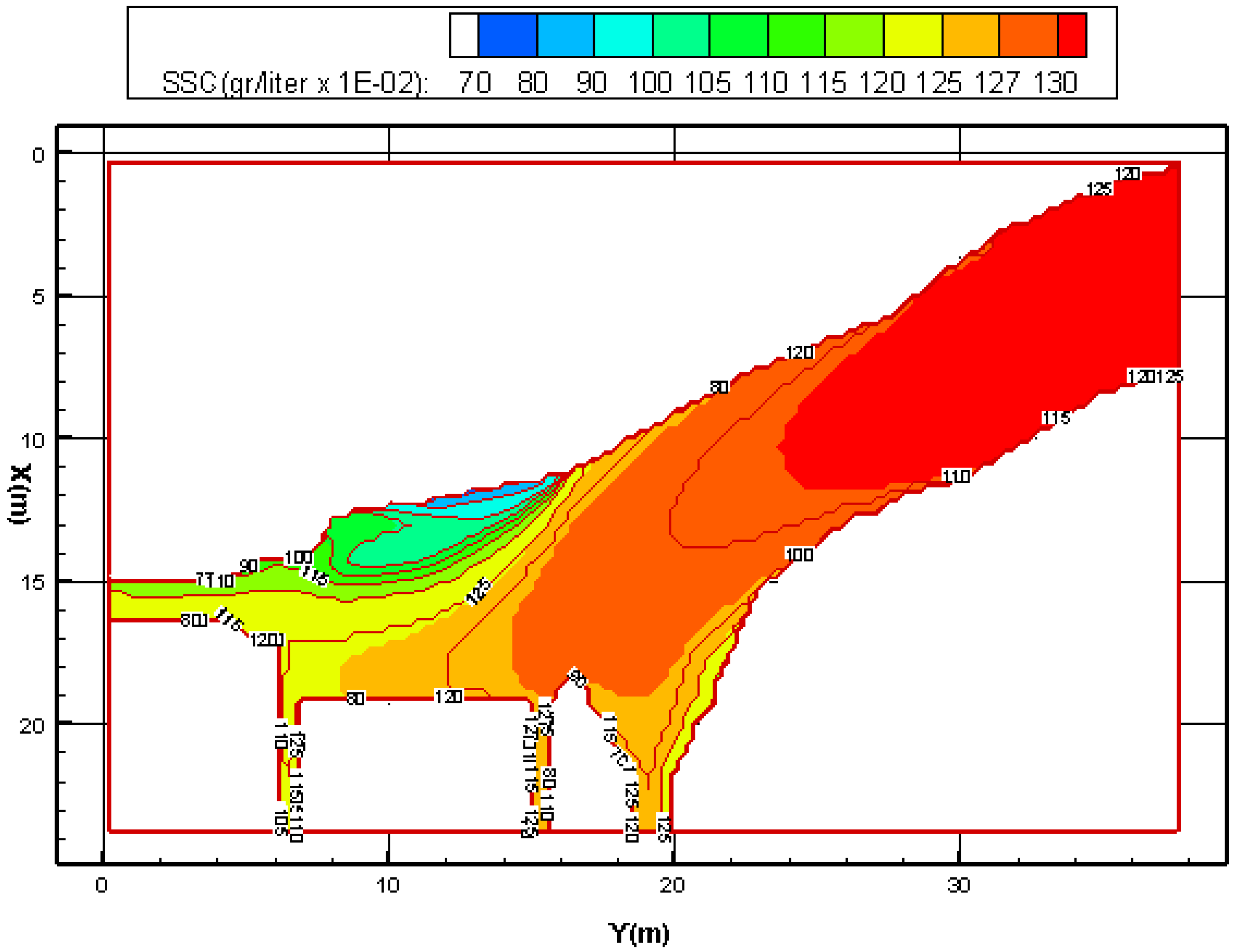
Task: Select the X(m) vertical axis title
Action: point(19,494)
